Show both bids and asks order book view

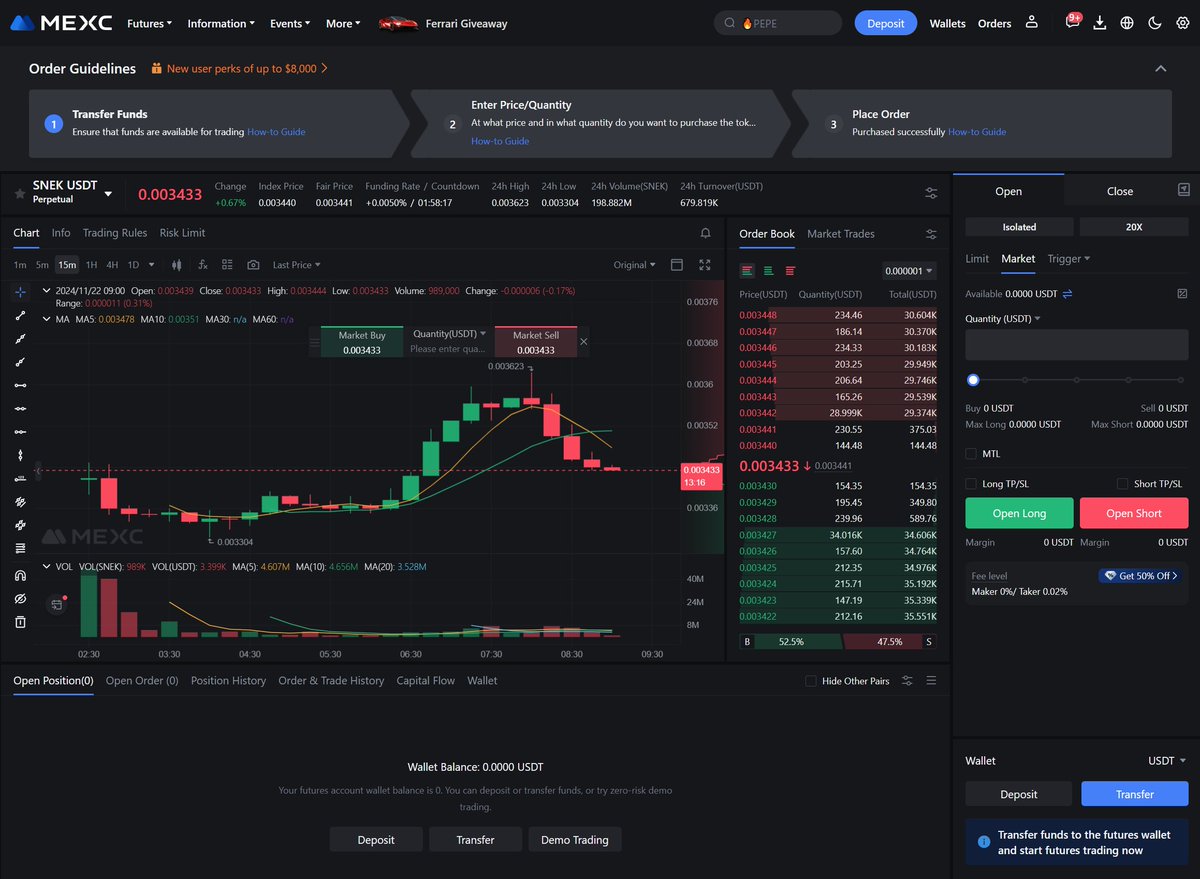click(747, 271)
